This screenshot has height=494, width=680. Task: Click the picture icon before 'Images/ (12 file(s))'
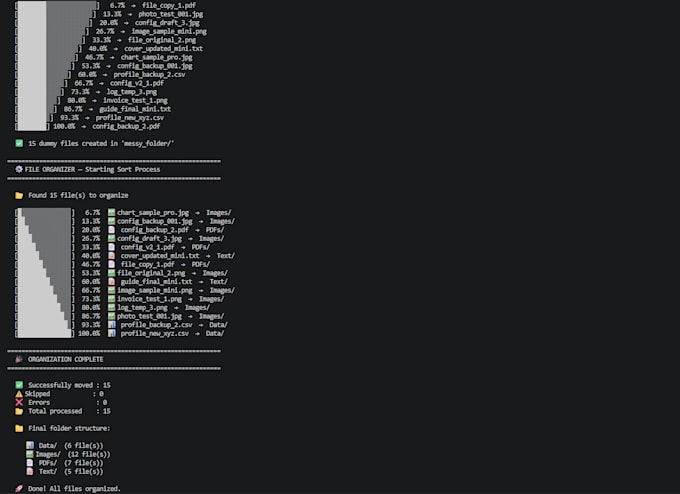point(29,454)
